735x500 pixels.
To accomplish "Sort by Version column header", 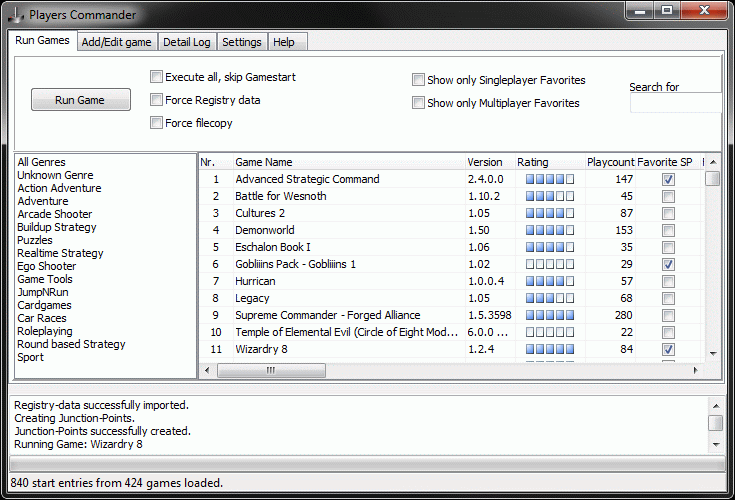I will tap(490, 162).
